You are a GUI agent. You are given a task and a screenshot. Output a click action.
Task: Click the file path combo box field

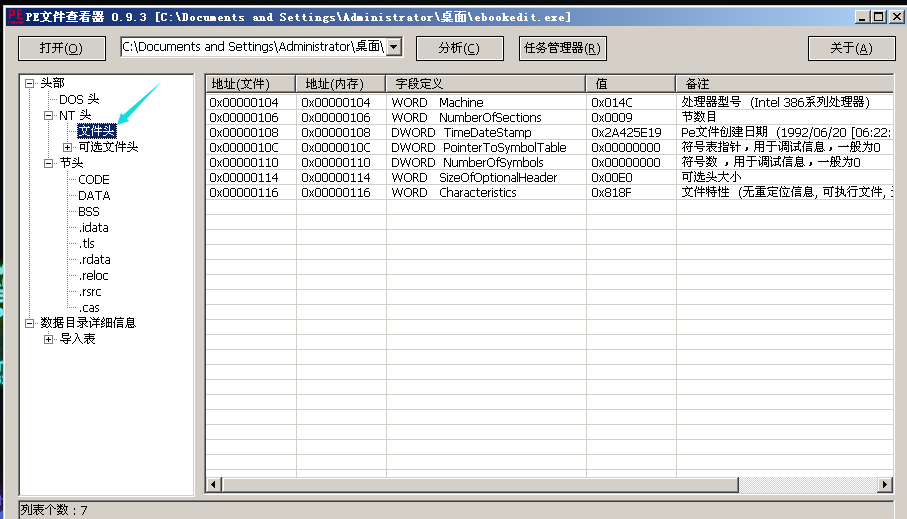252,47
